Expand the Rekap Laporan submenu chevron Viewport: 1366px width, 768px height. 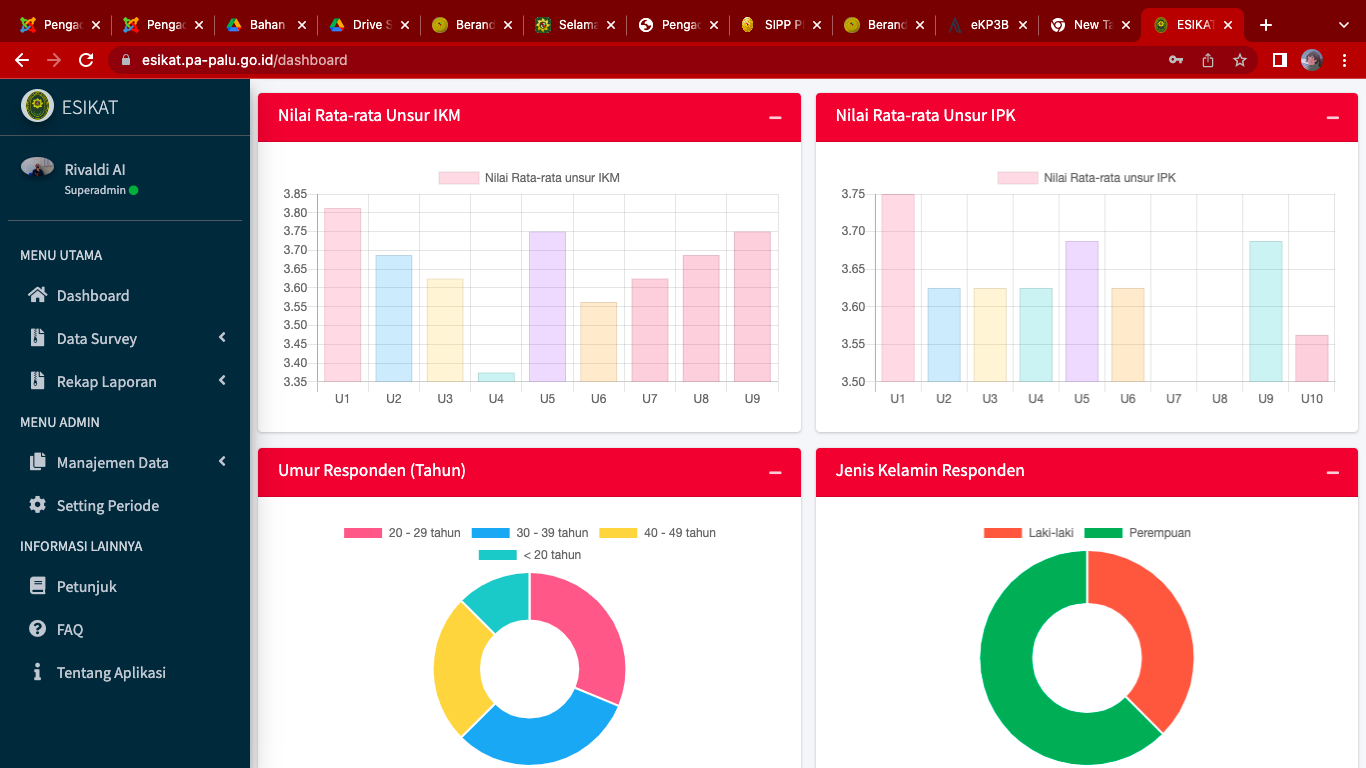click(x=222, y=381)
